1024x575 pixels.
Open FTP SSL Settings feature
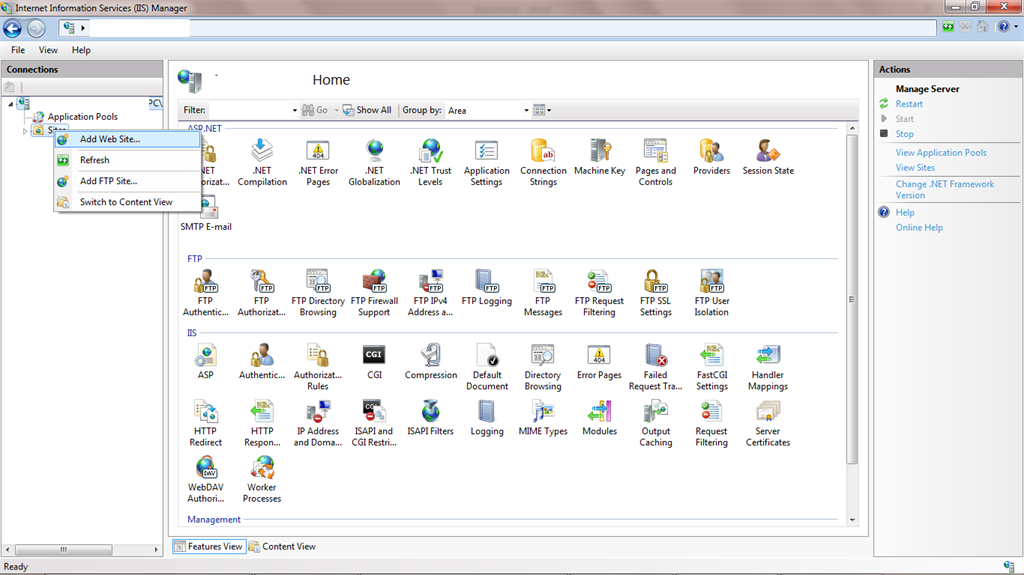pyautogui.click(x=656, y=293)
